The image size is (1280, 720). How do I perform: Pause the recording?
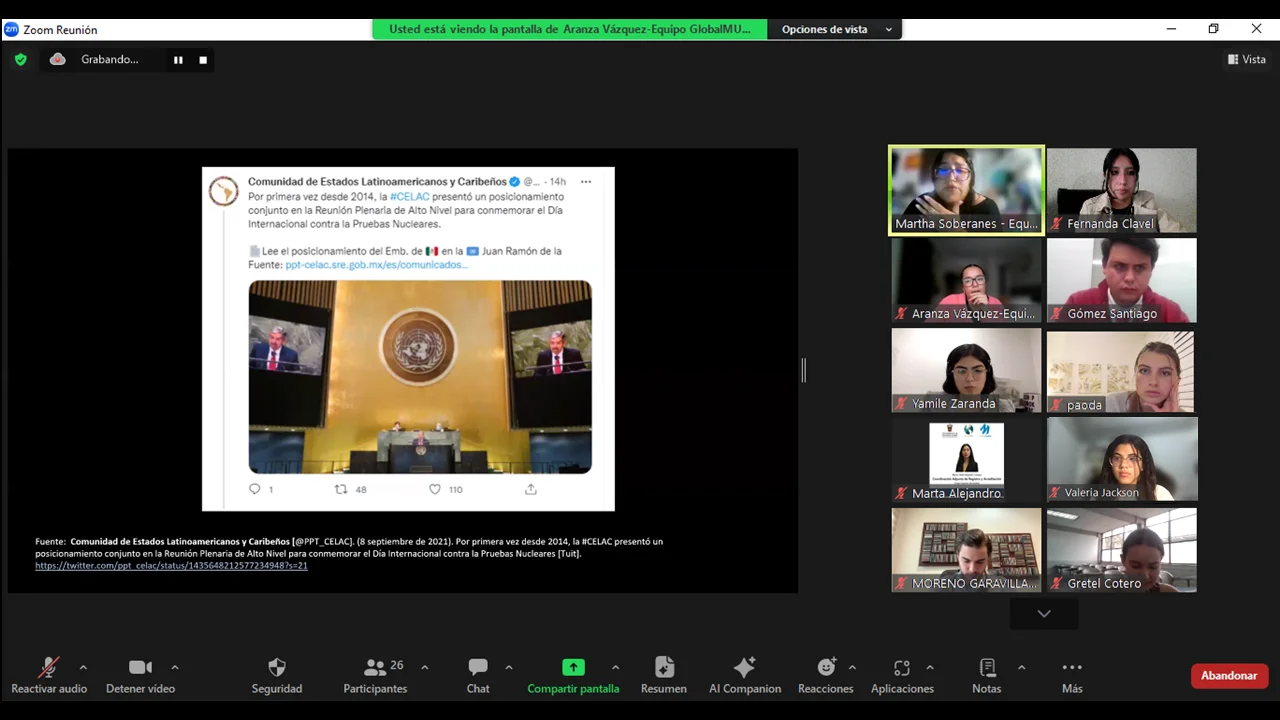click(x=178, y=60)
